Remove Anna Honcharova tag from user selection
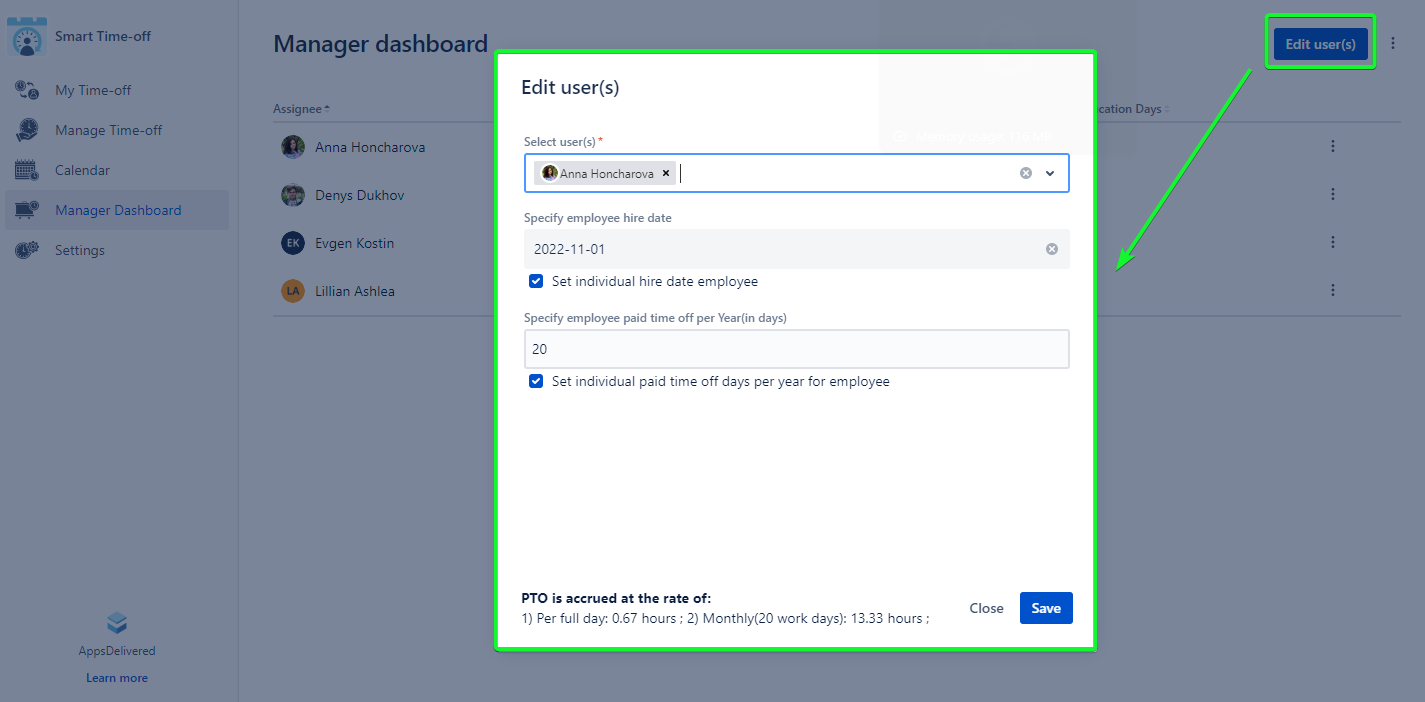The image size is (1425, 702). (667, 173)
